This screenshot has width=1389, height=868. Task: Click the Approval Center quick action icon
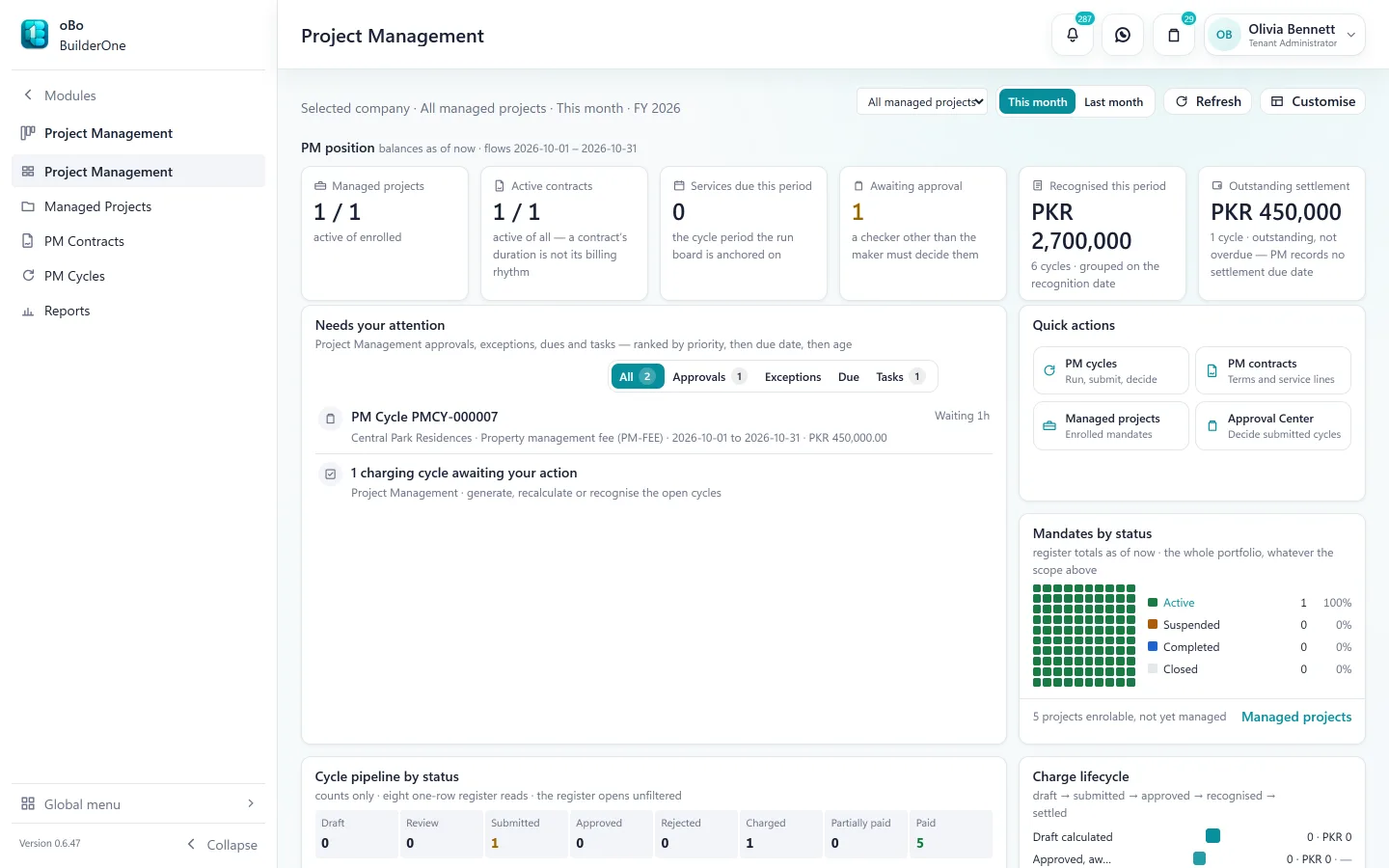[1212, 425]
